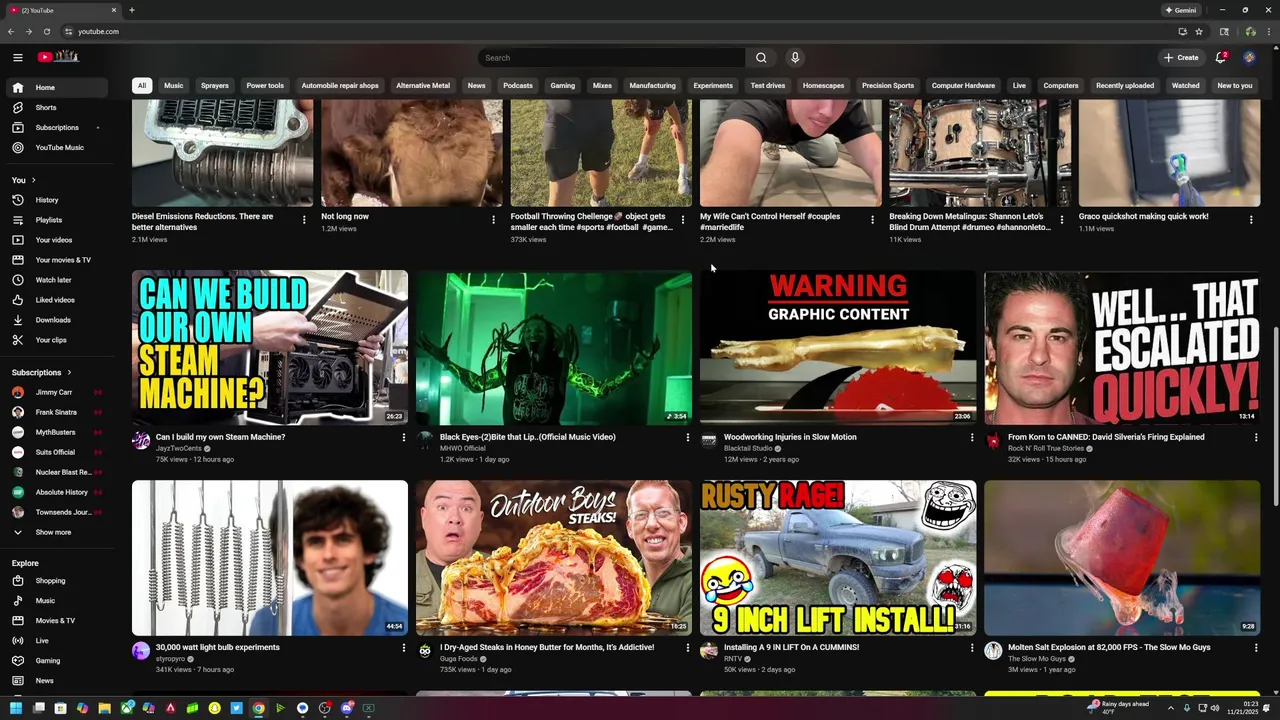Click the search magnifier button
Image resolution: width=1280 pixels, height=720 pixels.
761,58
